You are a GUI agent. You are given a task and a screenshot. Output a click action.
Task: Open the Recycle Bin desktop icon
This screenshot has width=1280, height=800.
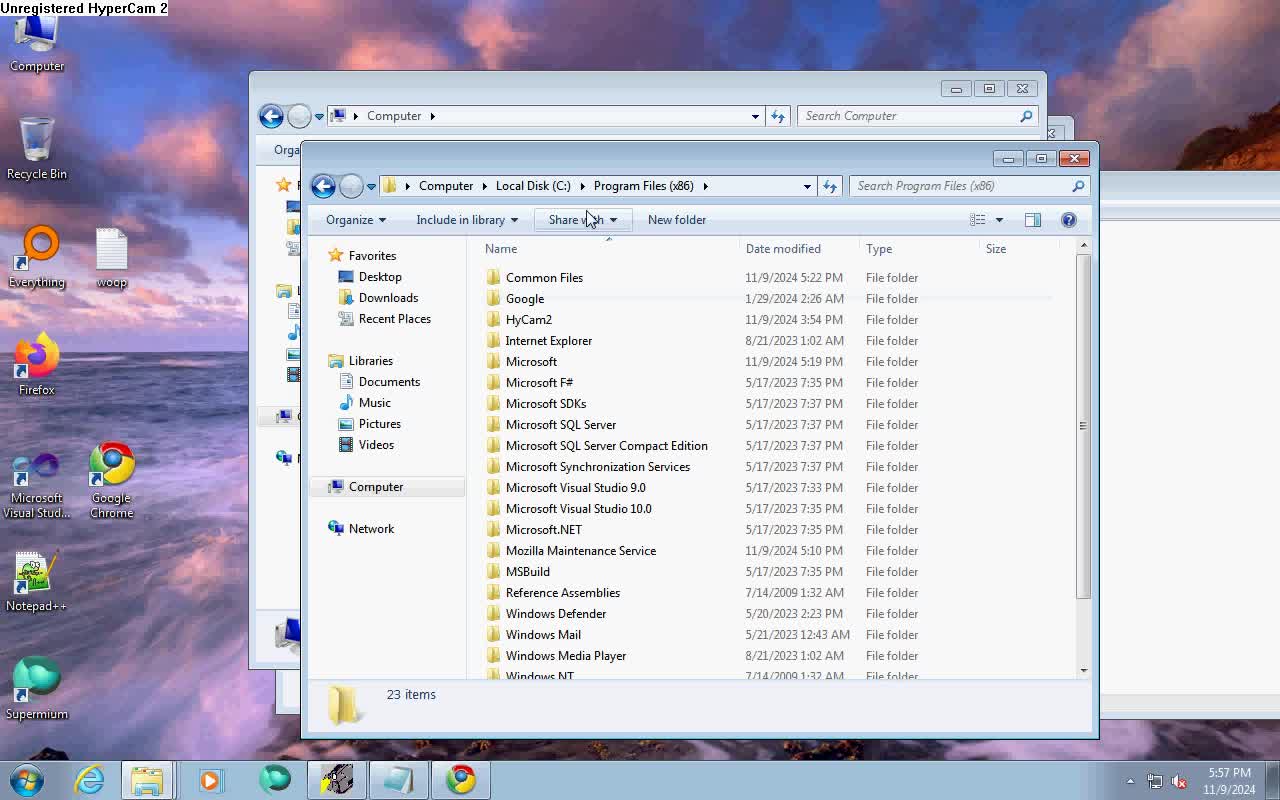pyautogui.click(x=37, y=147)
